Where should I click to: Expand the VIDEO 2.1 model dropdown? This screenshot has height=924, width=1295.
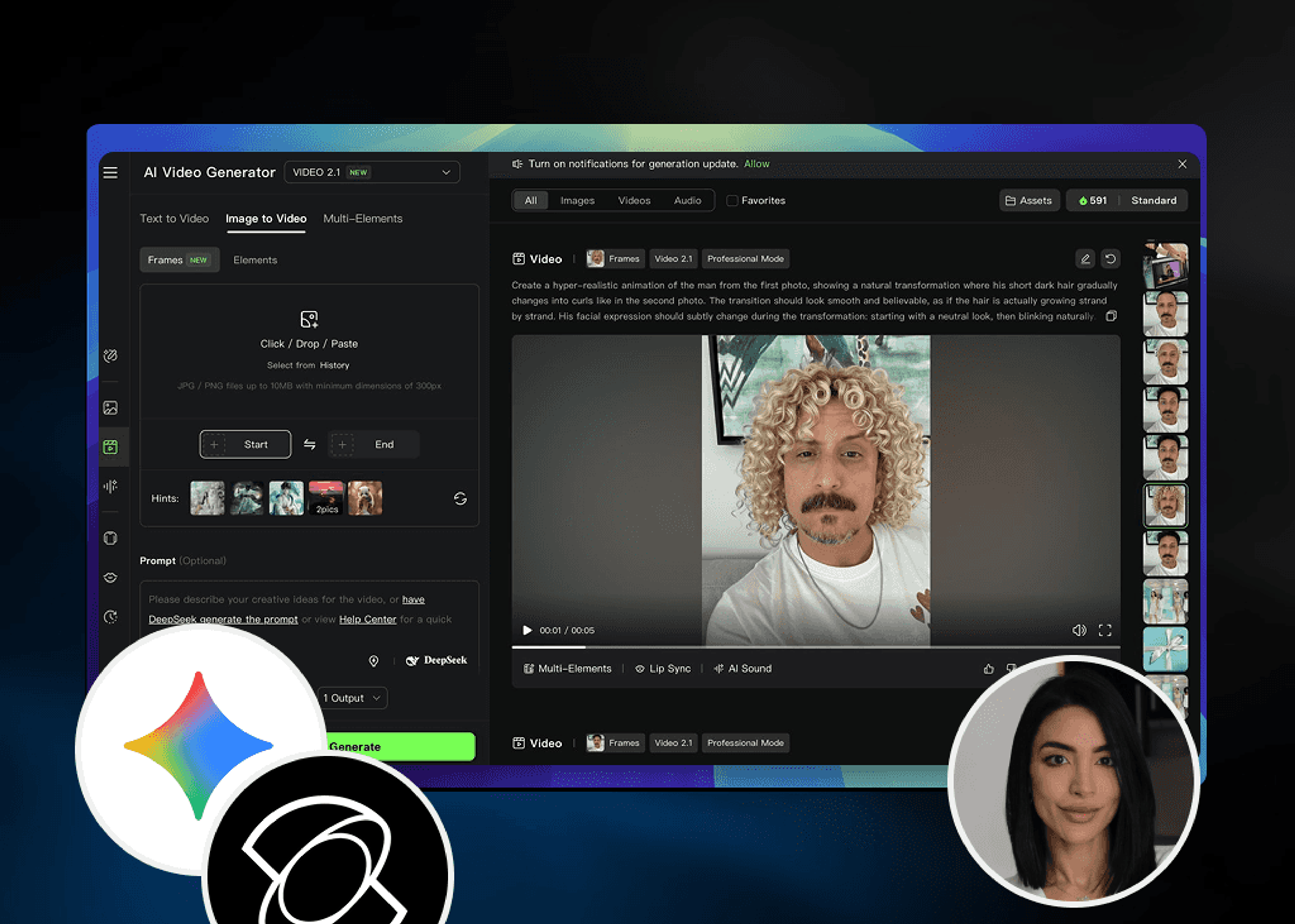pyautogui.click(x=372, y=172)
